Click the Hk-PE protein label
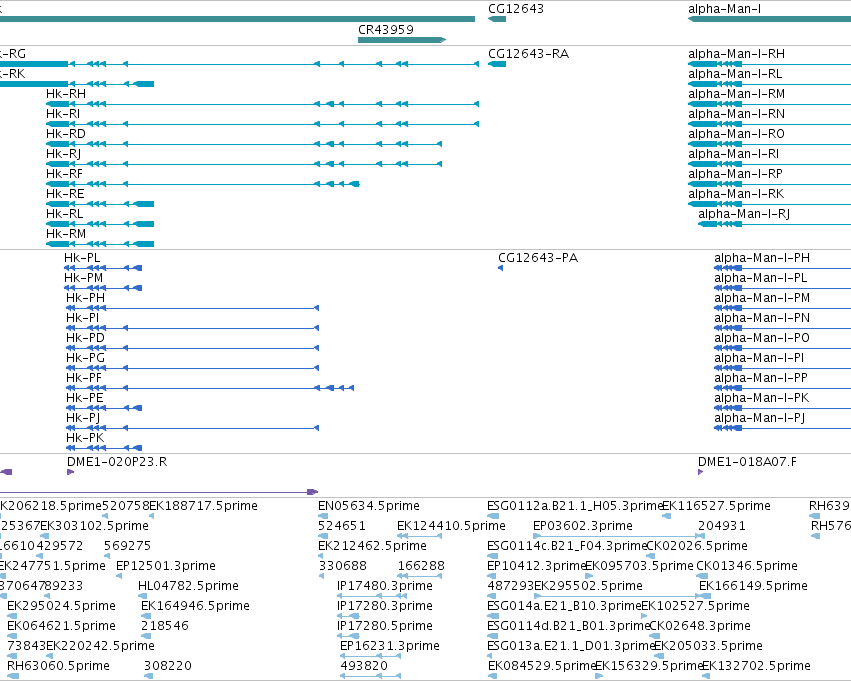851x681 pixels. pyautogui.click(x=85, y=398)
